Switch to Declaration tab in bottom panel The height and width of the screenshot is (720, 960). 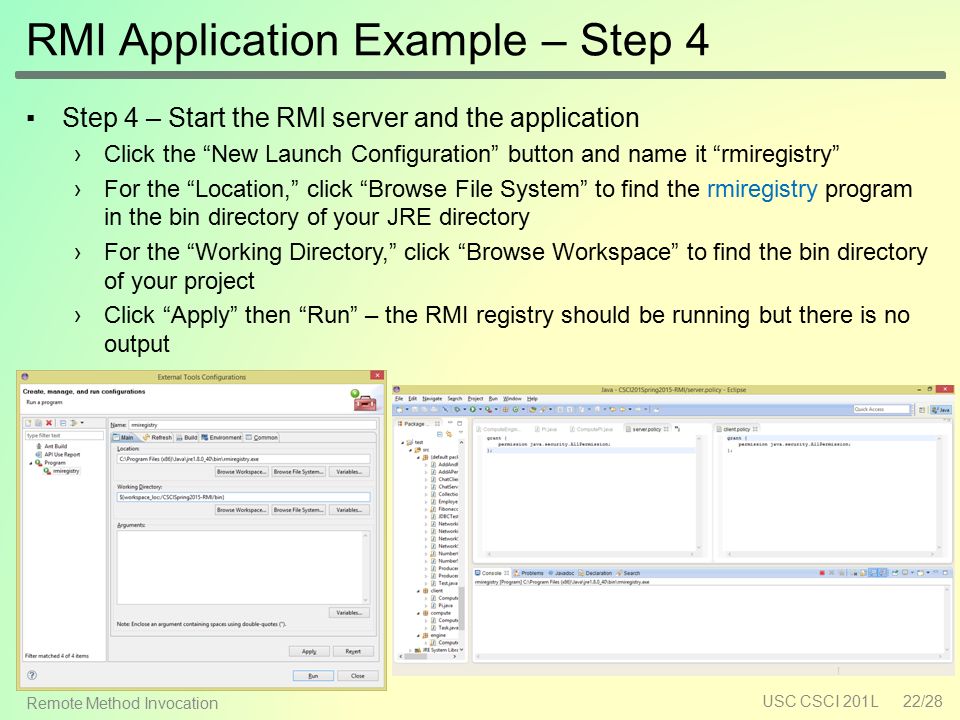tap(595, 573)
